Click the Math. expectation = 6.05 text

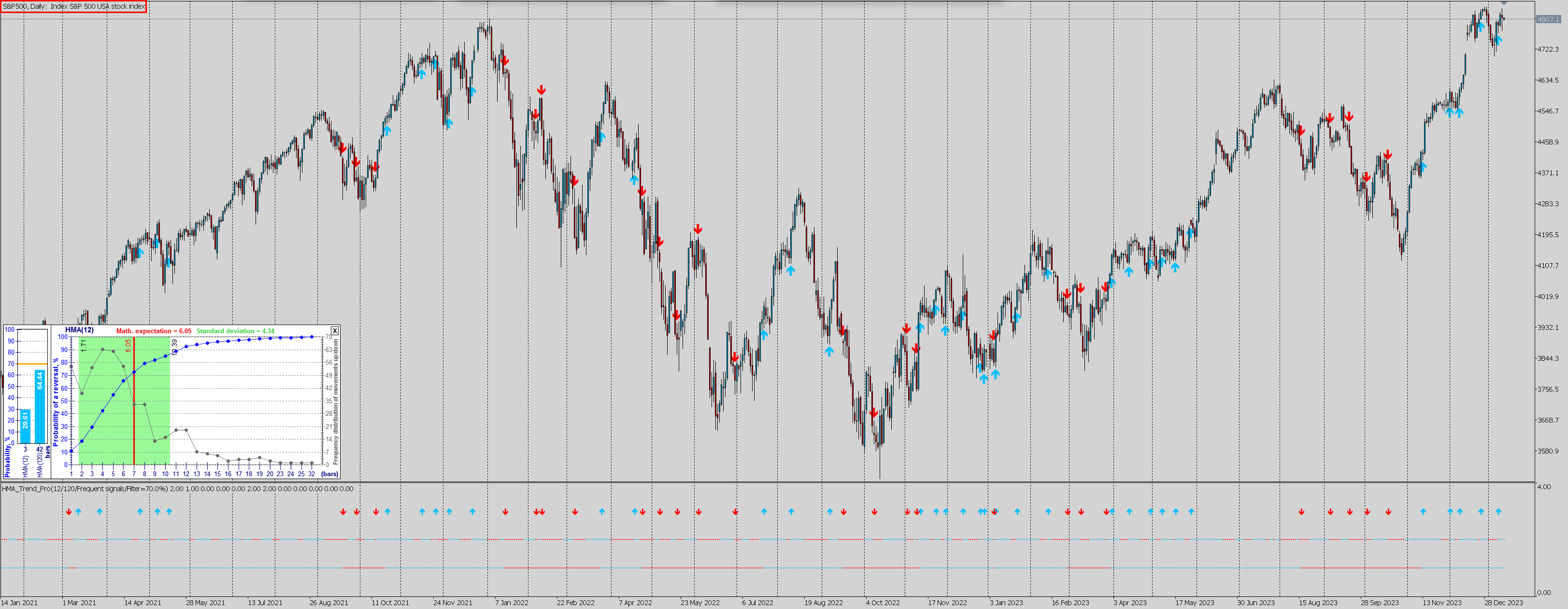click(x=154, y=331)
